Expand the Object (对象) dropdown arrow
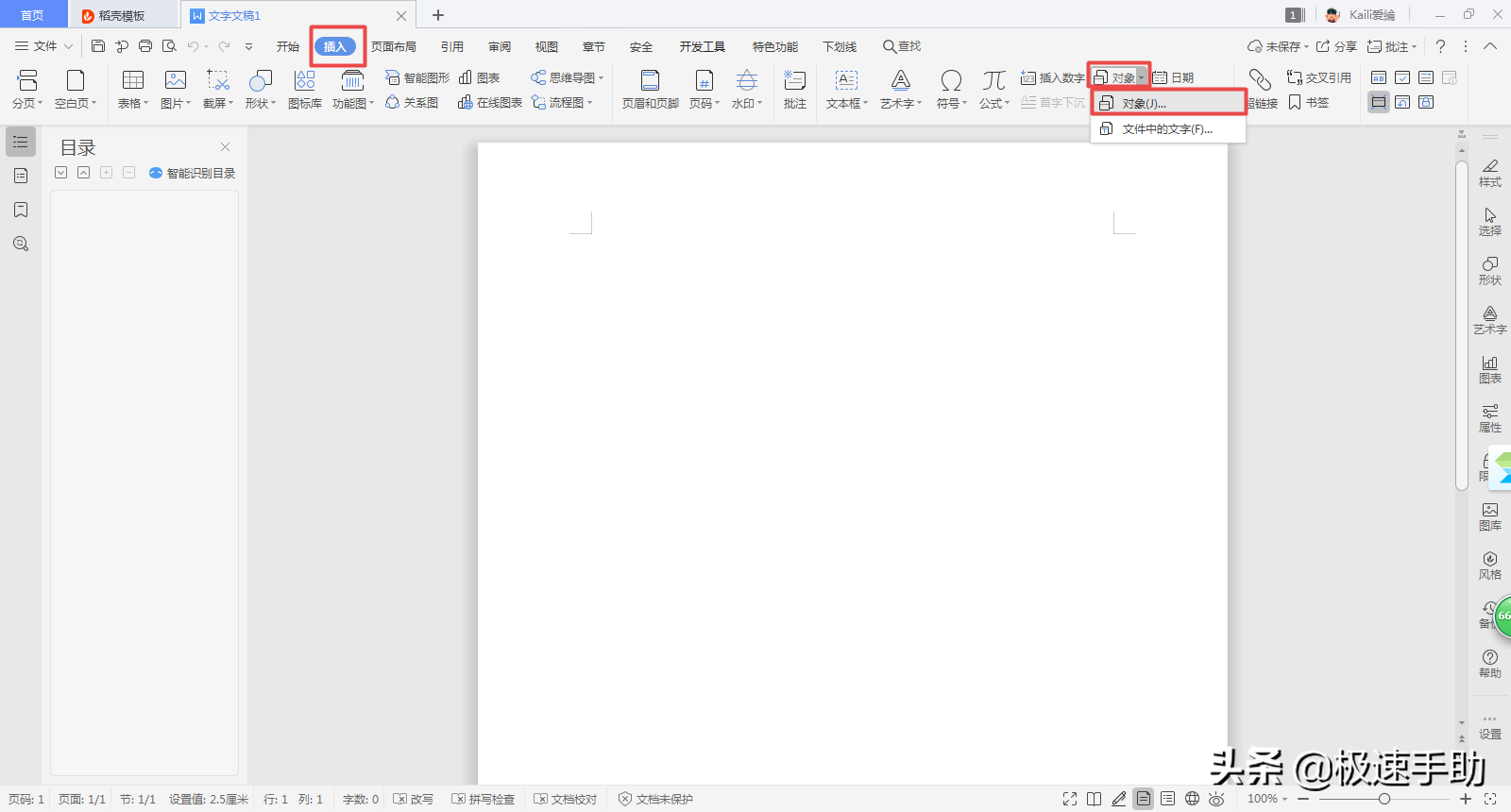1511x812 pixels. pos(1142,77)
